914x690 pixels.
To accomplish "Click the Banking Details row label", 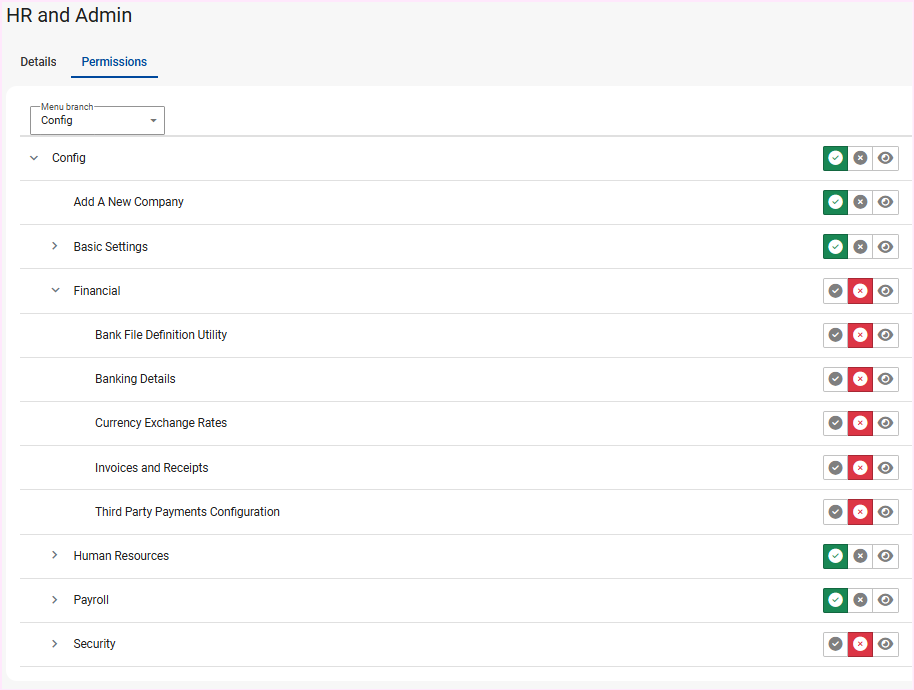I will coord(135,379).
